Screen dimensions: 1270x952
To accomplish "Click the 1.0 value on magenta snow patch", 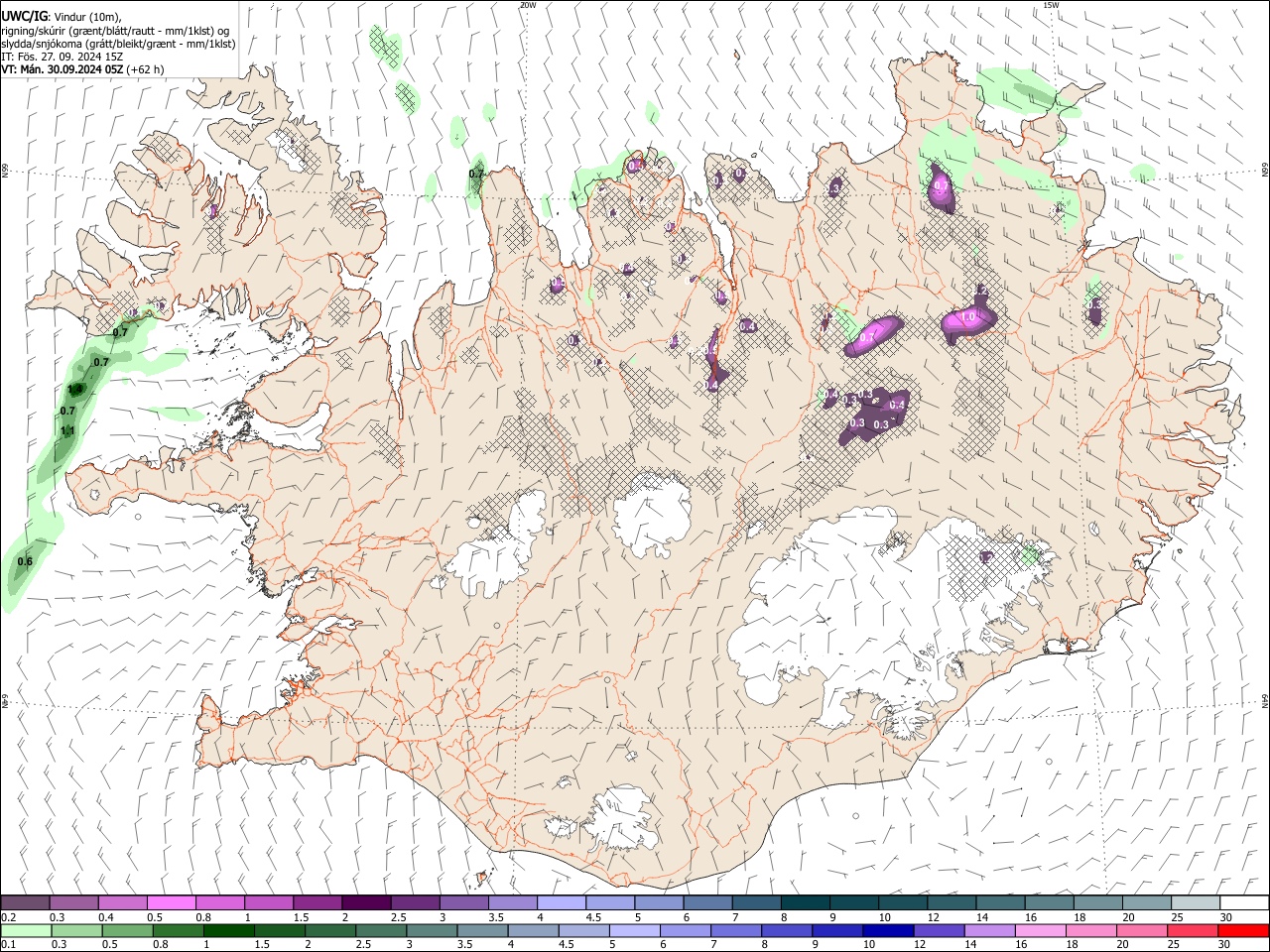I will [969, 317].
